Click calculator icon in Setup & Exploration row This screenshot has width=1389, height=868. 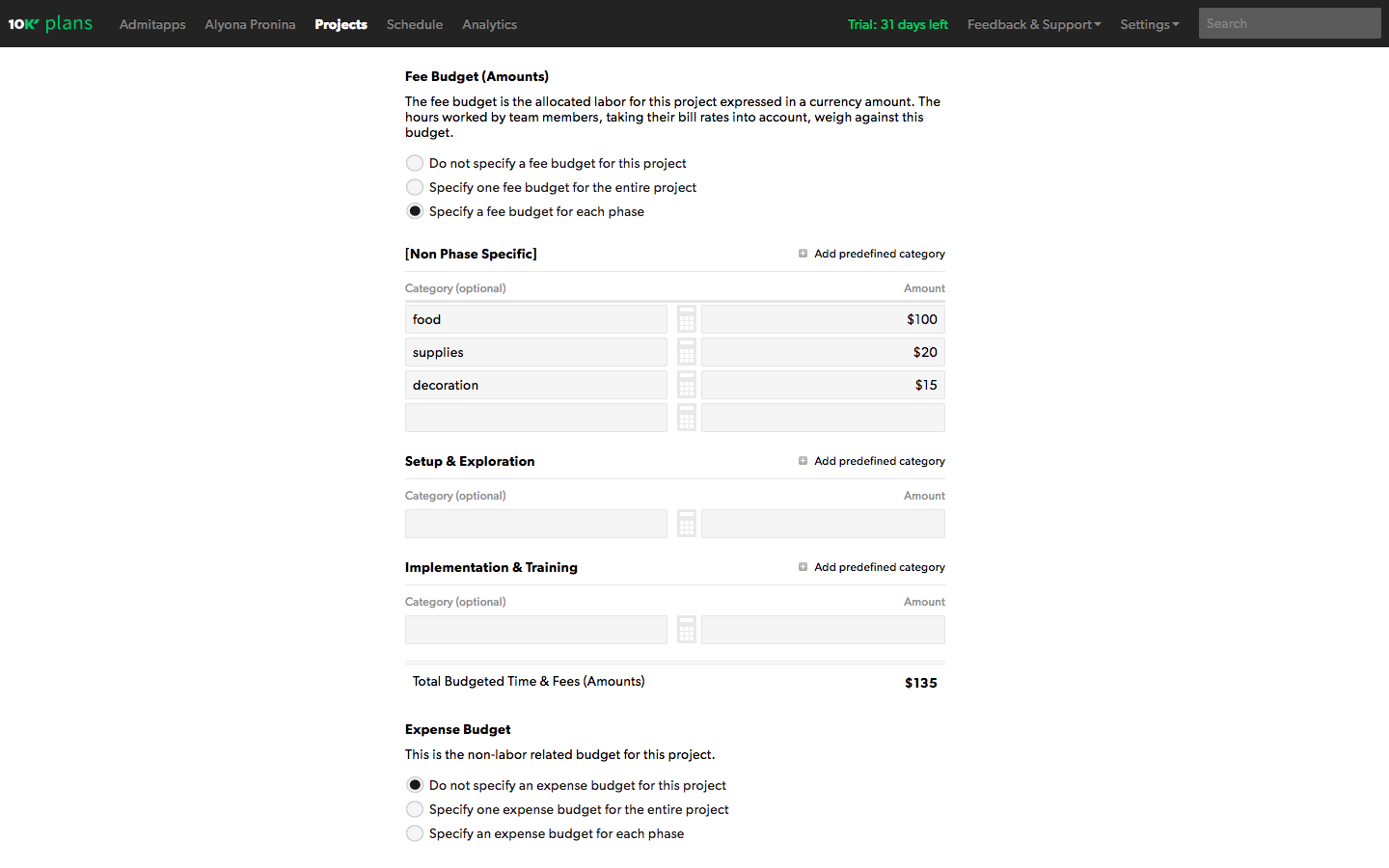tap(686, 524)
